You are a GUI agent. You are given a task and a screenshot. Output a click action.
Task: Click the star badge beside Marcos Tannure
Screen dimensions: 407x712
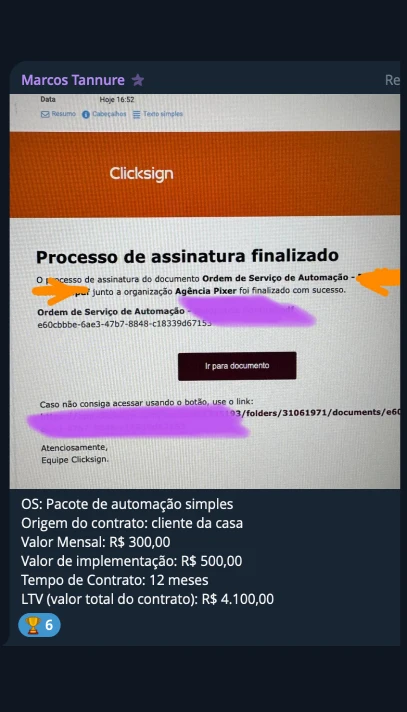pos(138,80)
